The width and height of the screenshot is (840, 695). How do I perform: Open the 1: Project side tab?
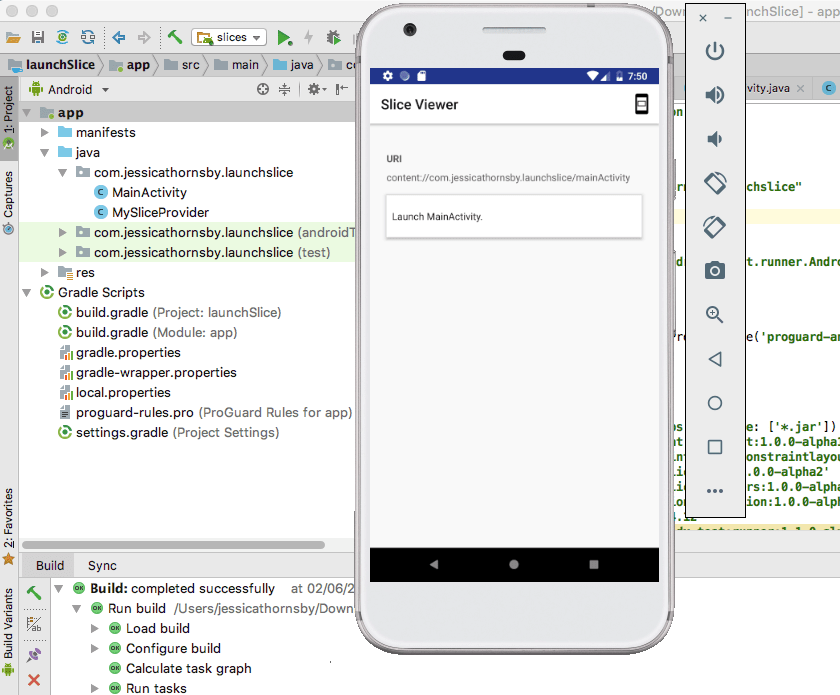[8, 117]
